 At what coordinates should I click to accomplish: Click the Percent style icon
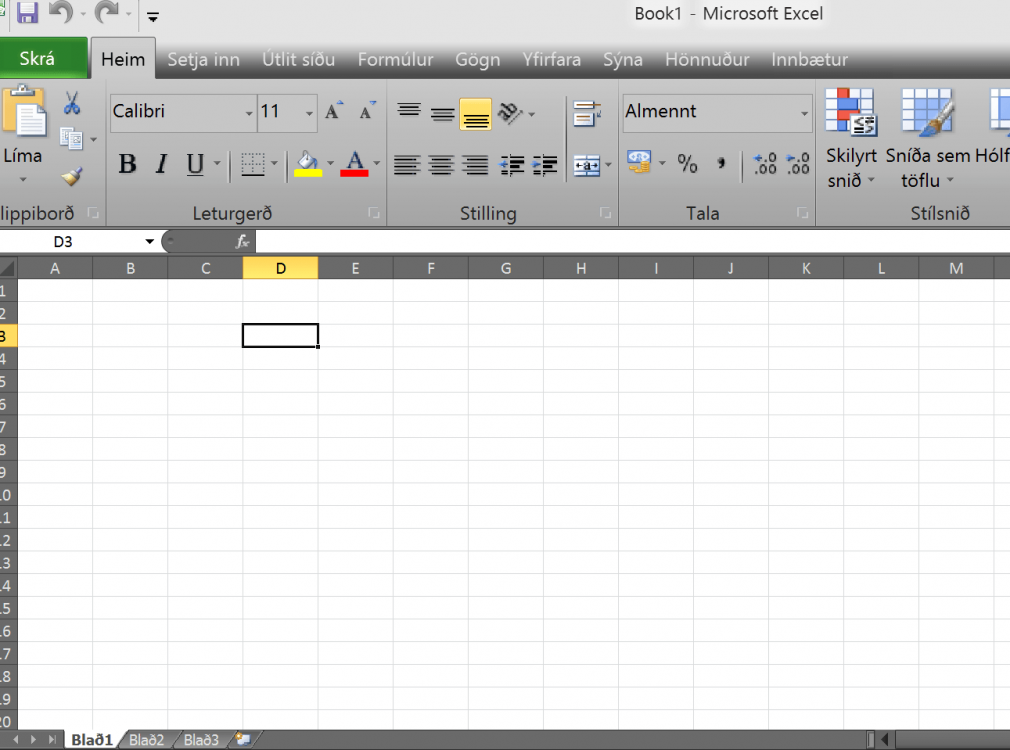687,164
